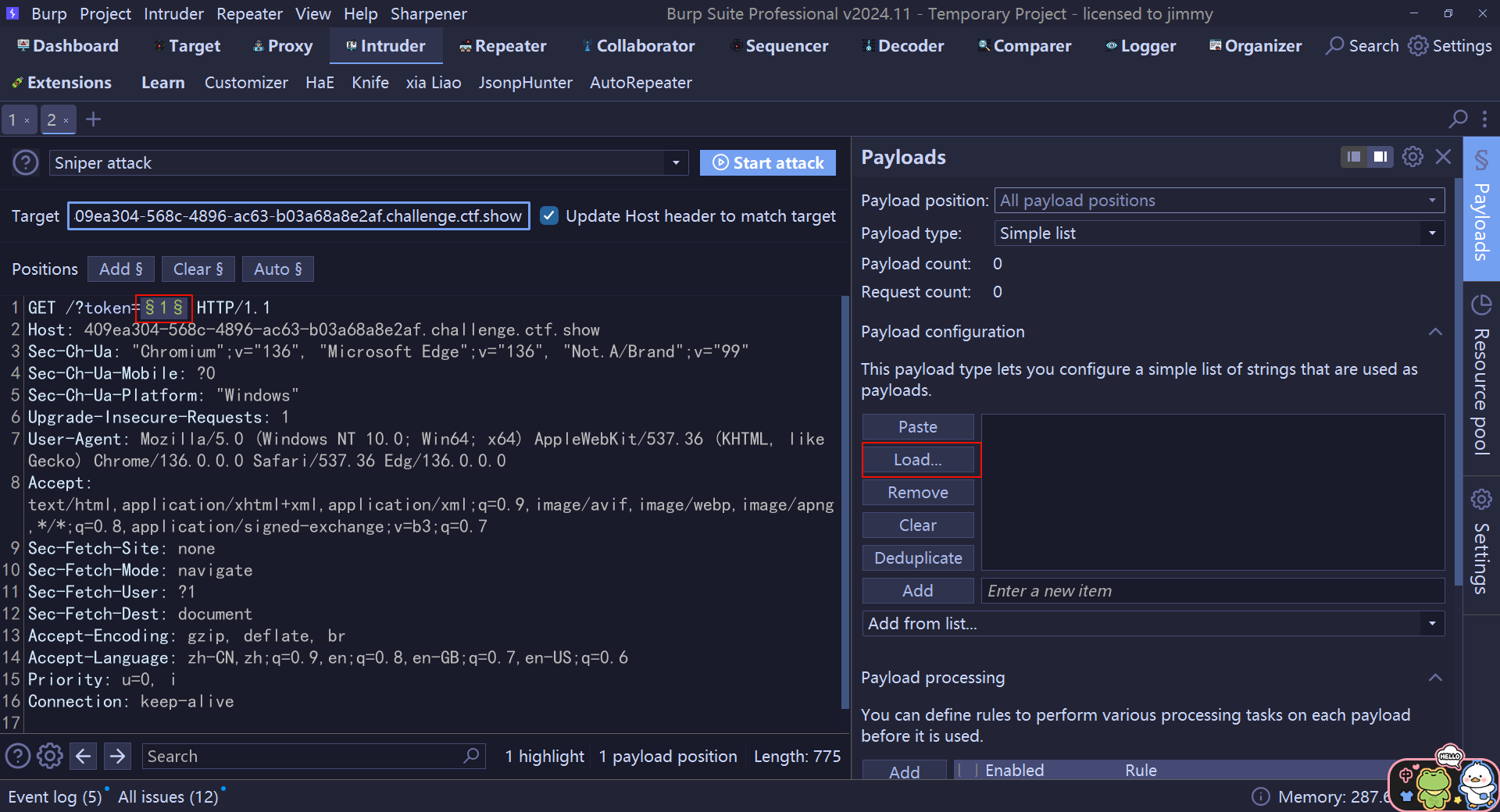1500x812 pixels.
Task: Open the tab bar three-dot options menu
Action: coord(1484,119)
